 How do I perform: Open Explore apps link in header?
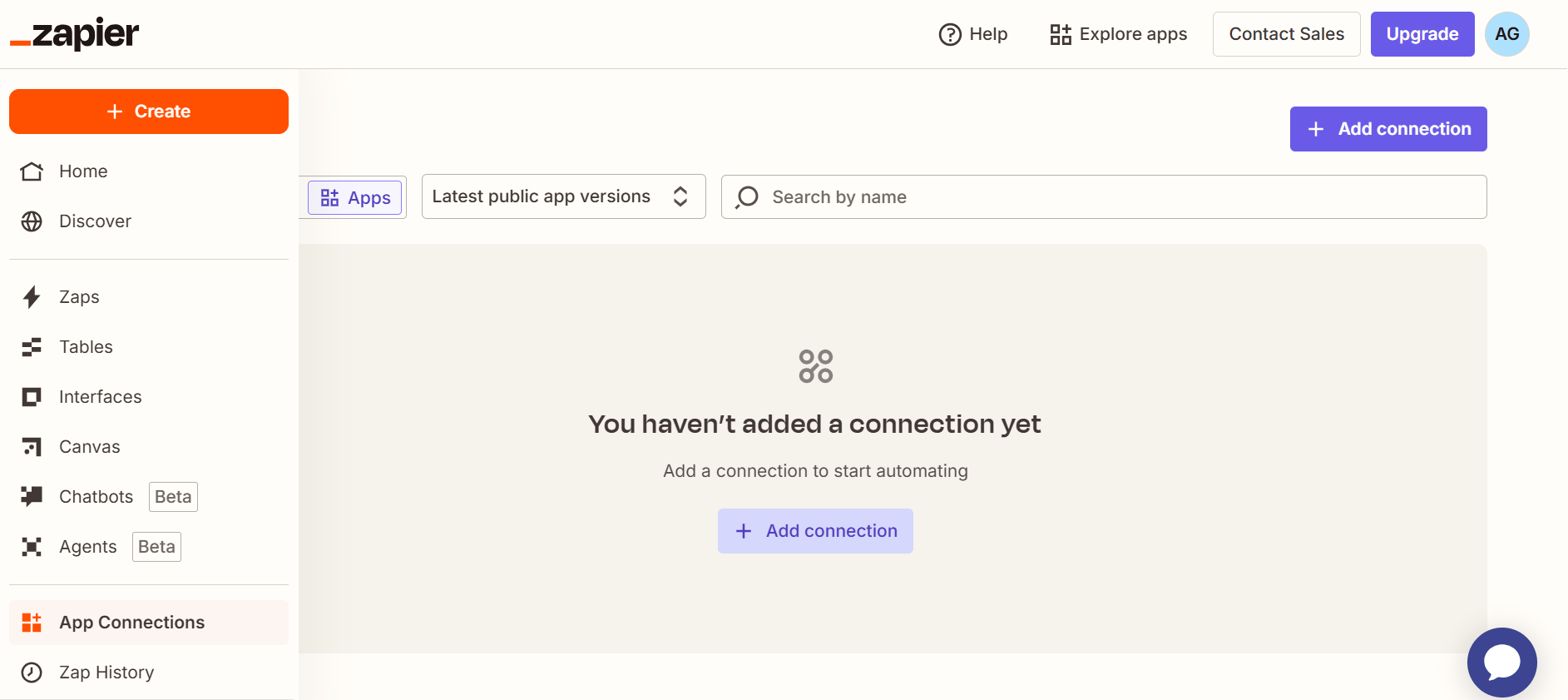click(1118, 34)
